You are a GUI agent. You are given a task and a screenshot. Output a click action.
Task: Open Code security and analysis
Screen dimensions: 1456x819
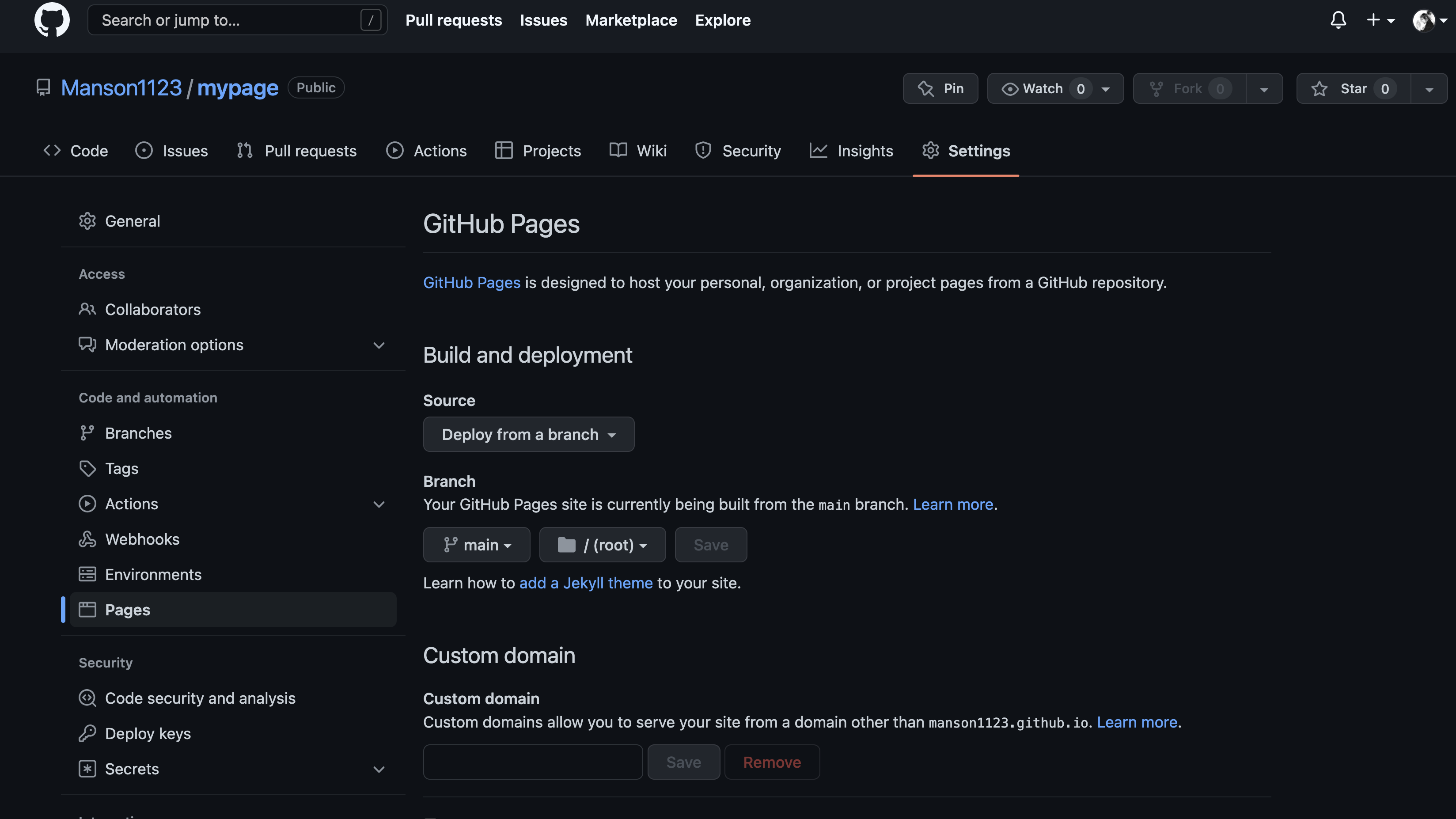point(233,698)
